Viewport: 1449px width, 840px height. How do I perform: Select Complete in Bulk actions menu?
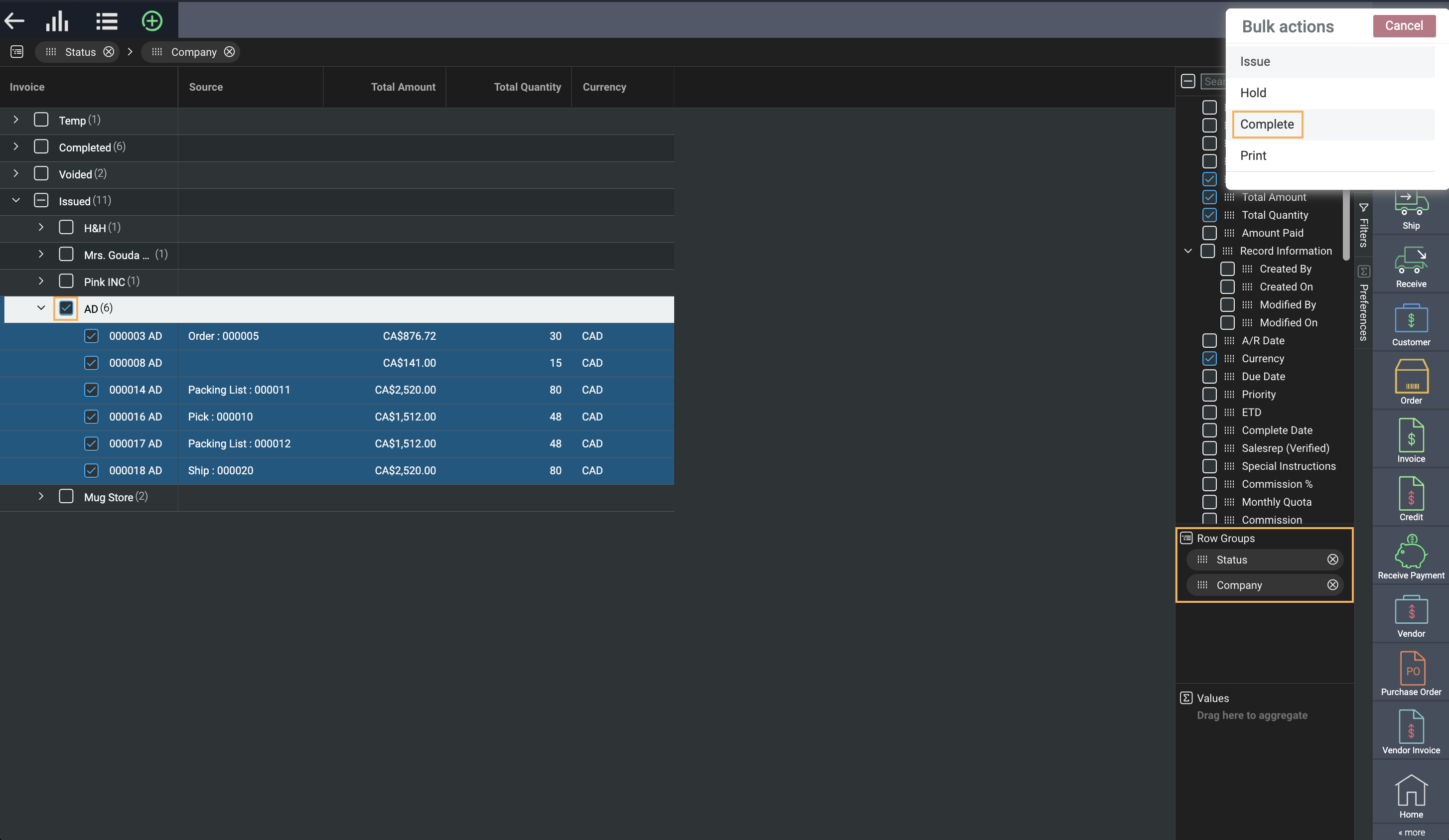(x=1267, y=124)
